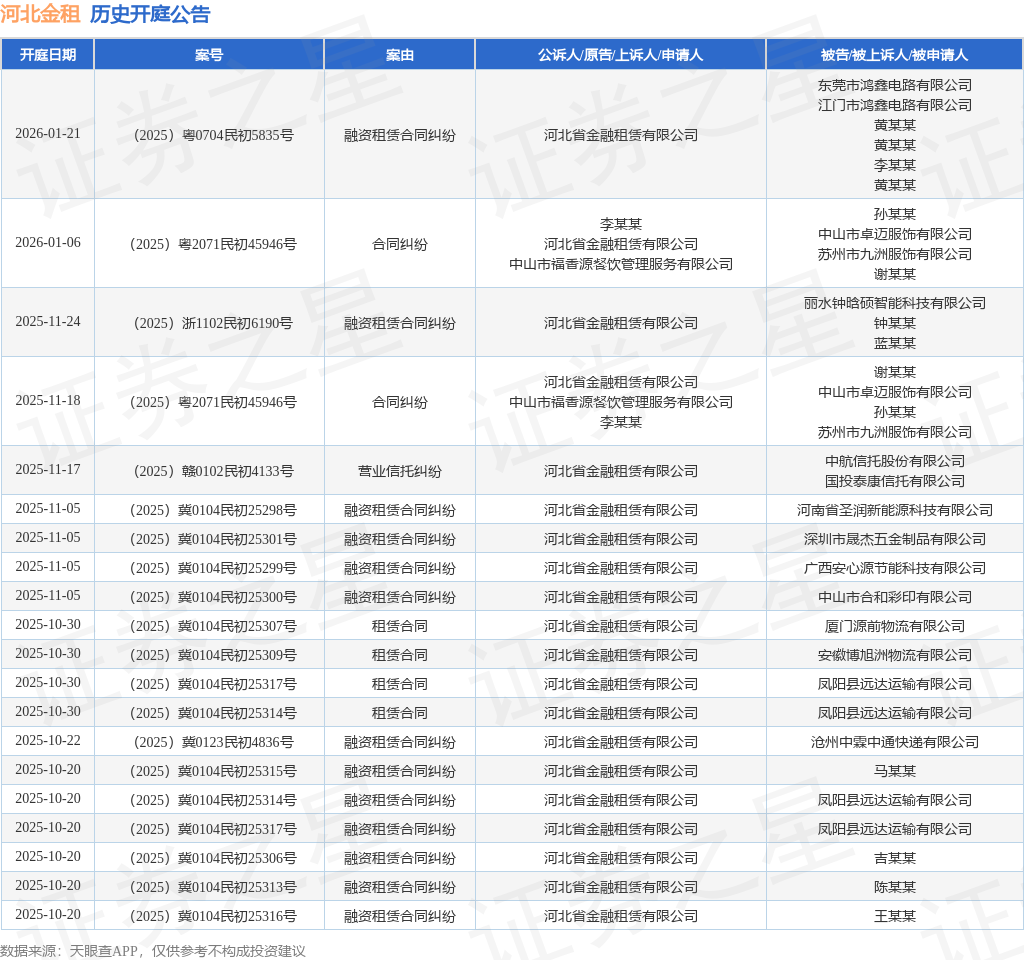
Task: Select case number 赣0102民初4133号
Action: 214,472
